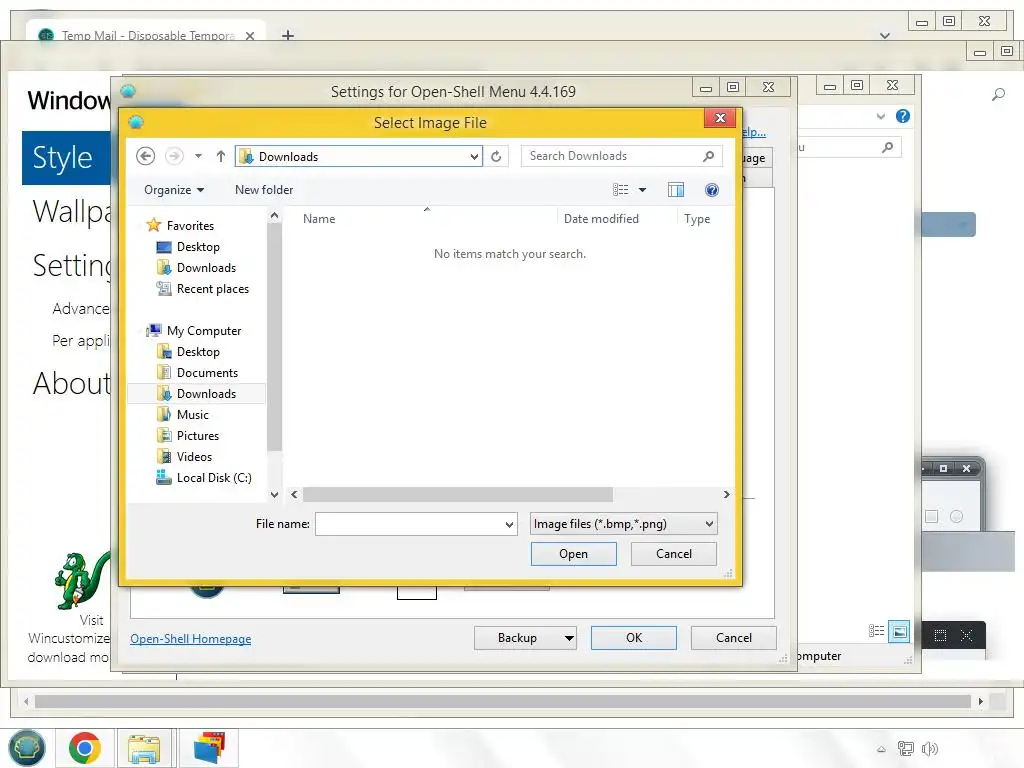Click Open button in file dialog
The height and width of the screenshot is (768, 1024).
[x=573, y=554]
